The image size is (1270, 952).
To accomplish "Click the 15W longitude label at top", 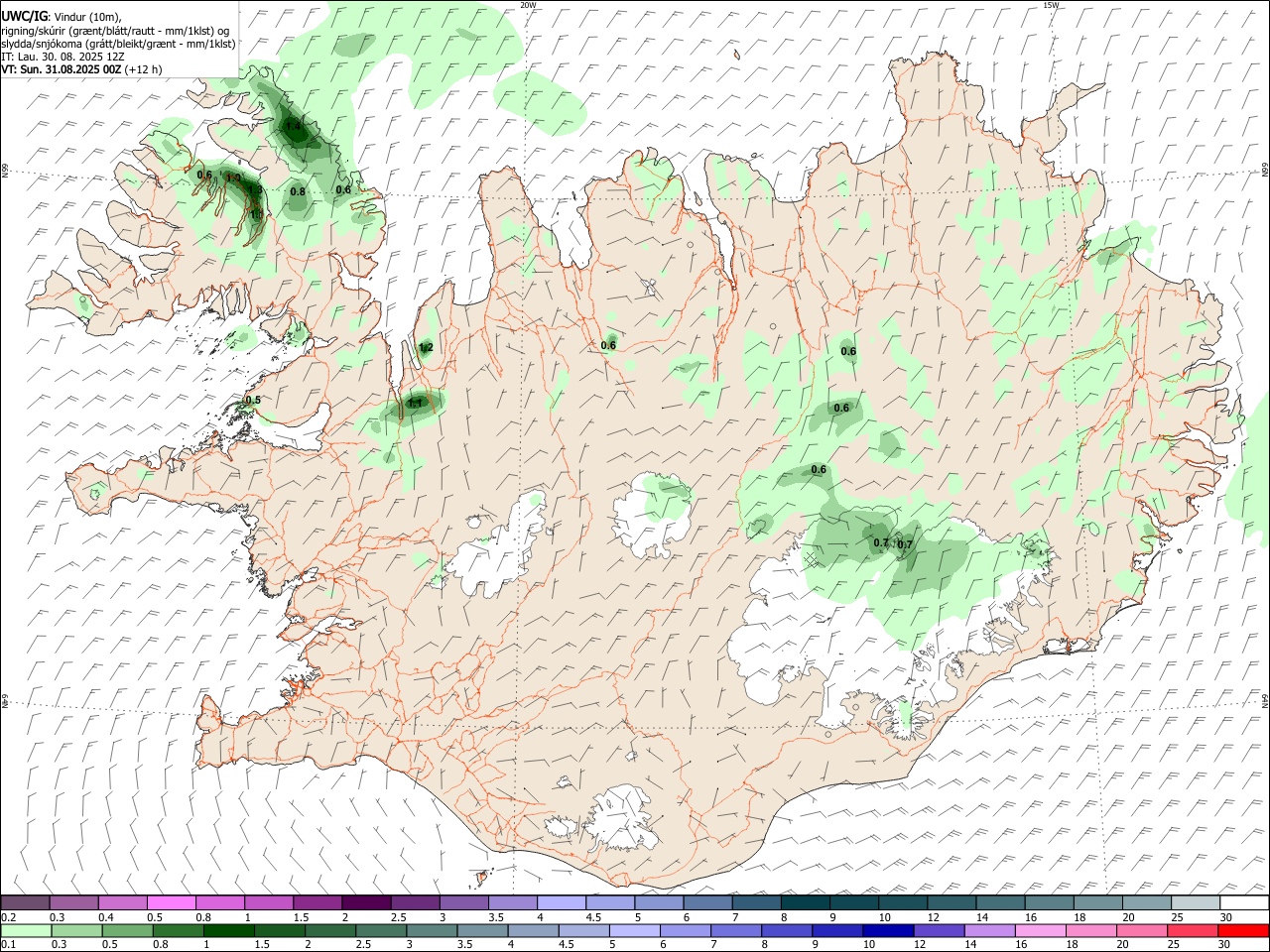I will pyautogui.click(x=1051, y=5).
